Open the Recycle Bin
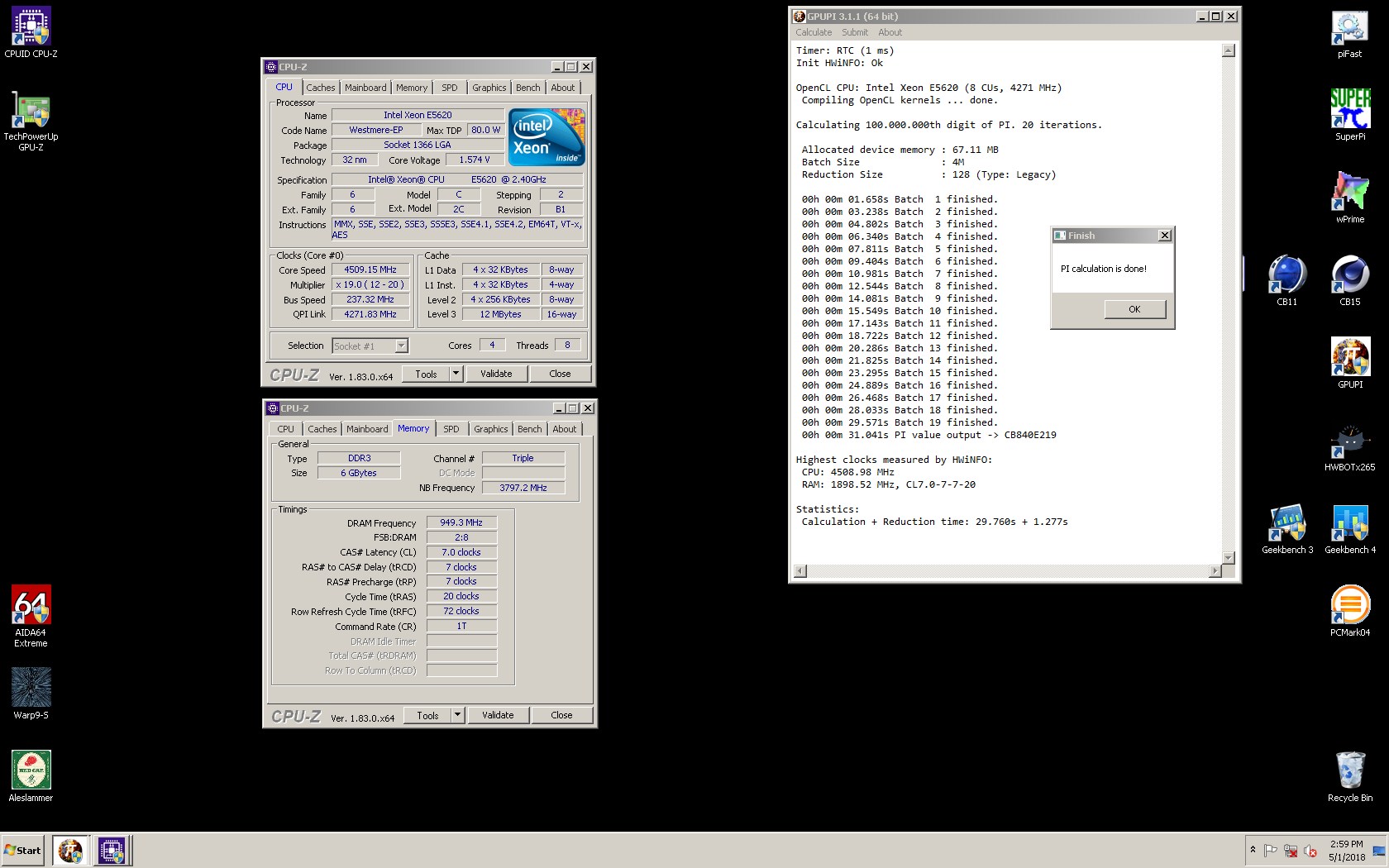 (x=1349, y=777)
